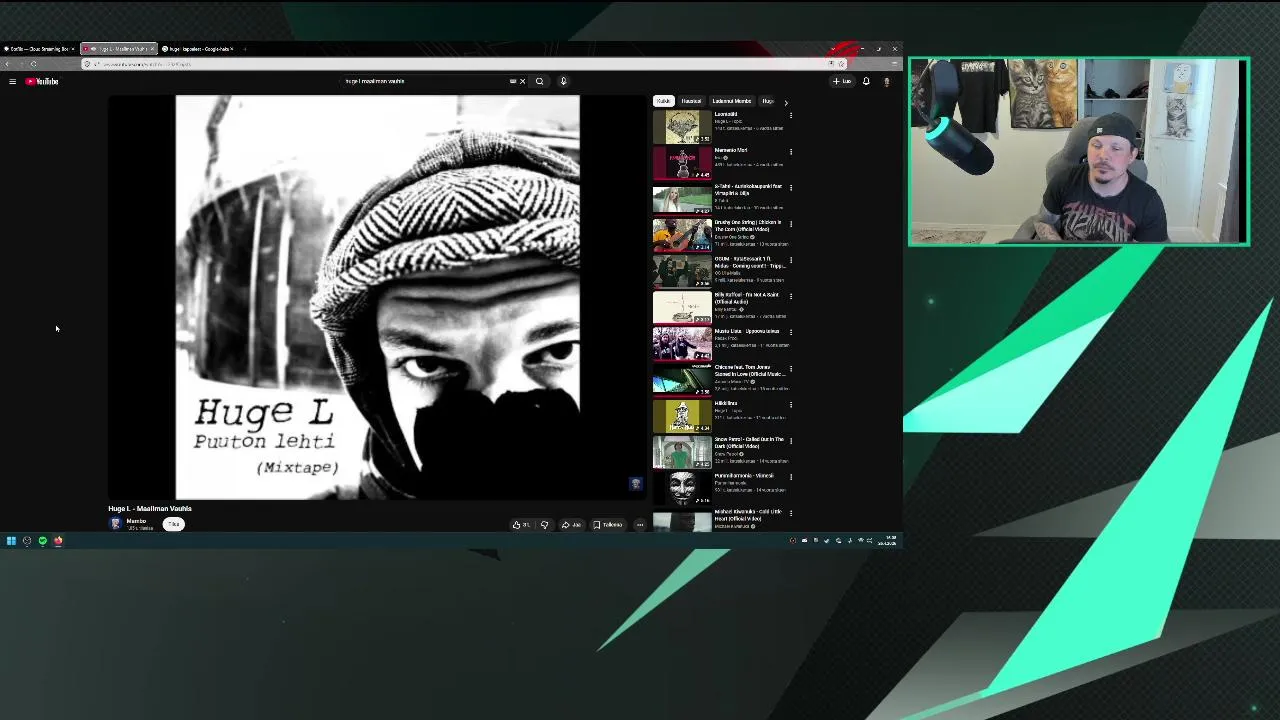Like the video with thumbs up

coord(521,525)
